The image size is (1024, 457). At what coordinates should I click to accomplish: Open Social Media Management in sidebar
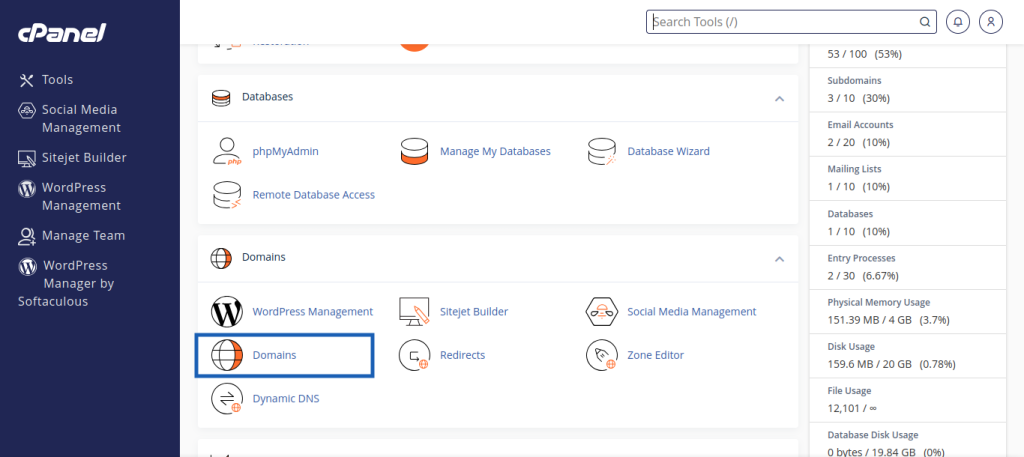[81, 119]
